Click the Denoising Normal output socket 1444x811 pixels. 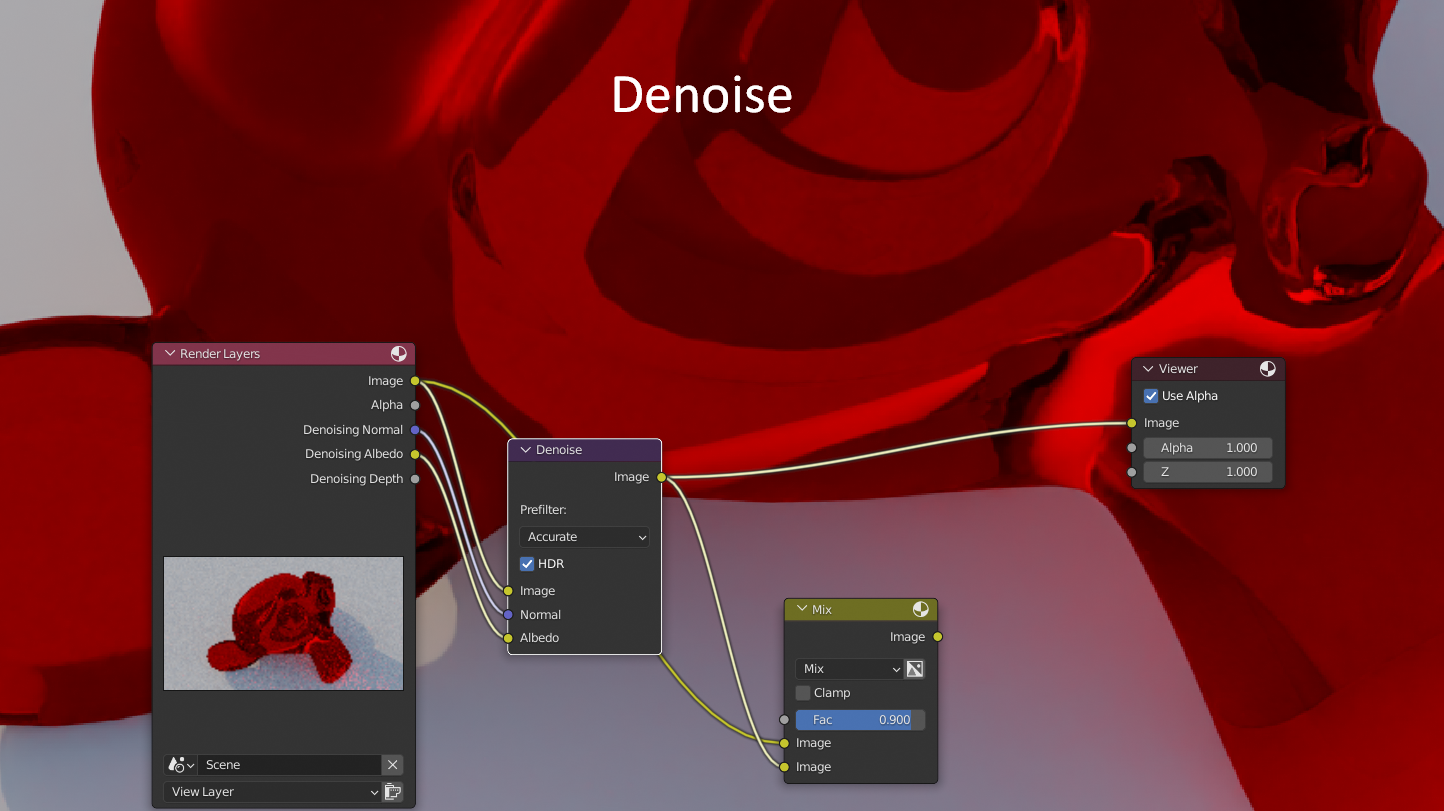tap(415, 430)
